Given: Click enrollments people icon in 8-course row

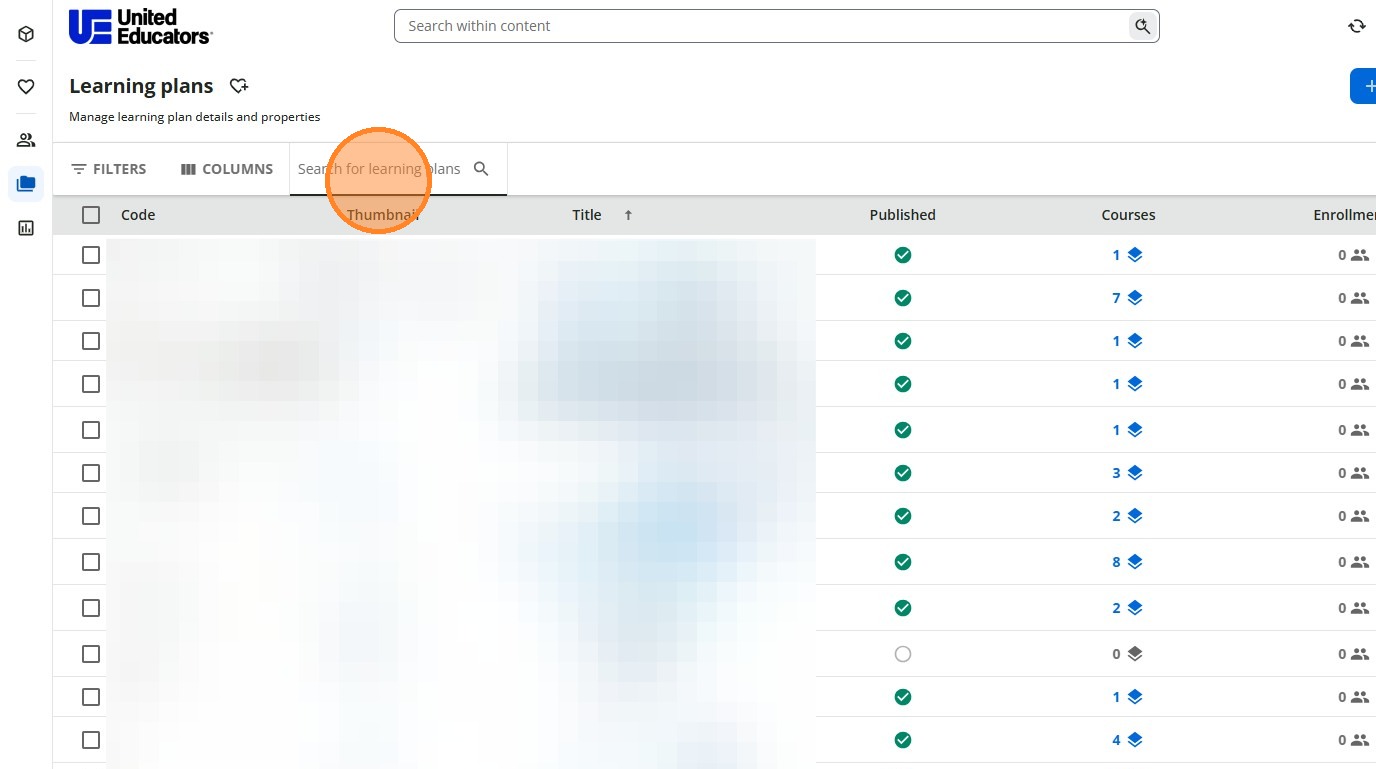Looking at the screenshot, I should coord(1359,562).
